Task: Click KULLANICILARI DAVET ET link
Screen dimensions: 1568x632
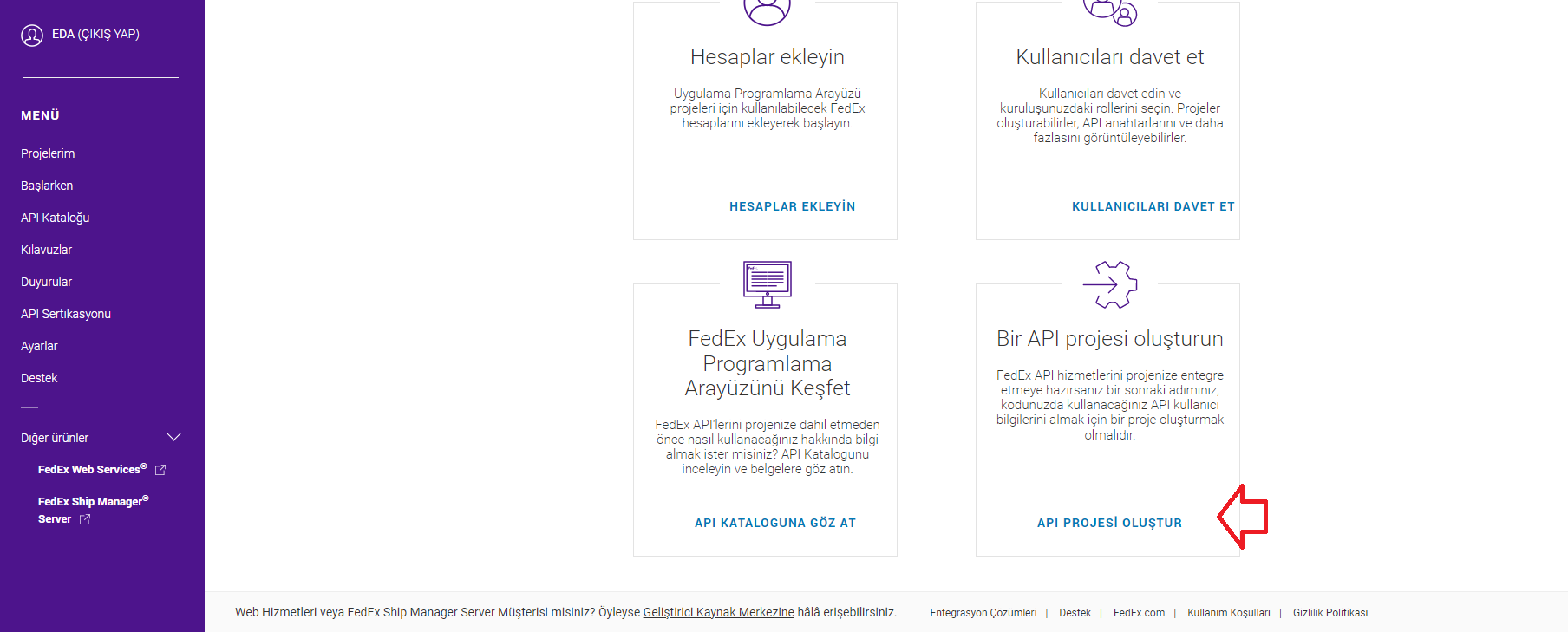Action: (1153, 206)
